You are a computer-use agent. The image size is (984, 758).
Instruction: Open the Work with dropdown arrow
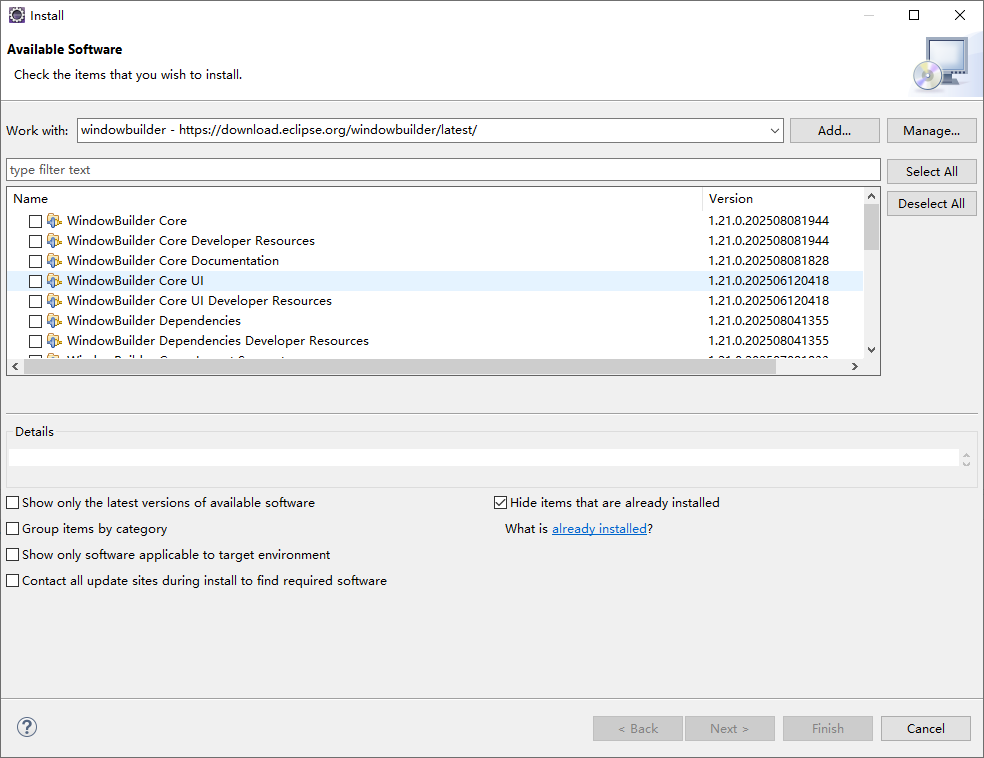point(774,131)
